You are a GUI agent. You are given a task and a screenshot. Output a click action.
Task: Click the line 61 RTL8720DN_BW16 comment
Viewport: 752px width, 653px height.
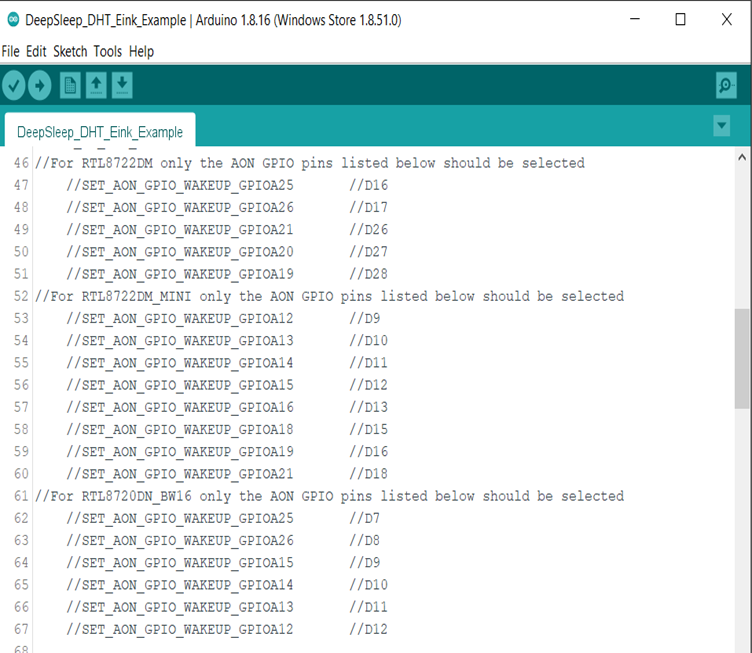[x=329, y=496]
